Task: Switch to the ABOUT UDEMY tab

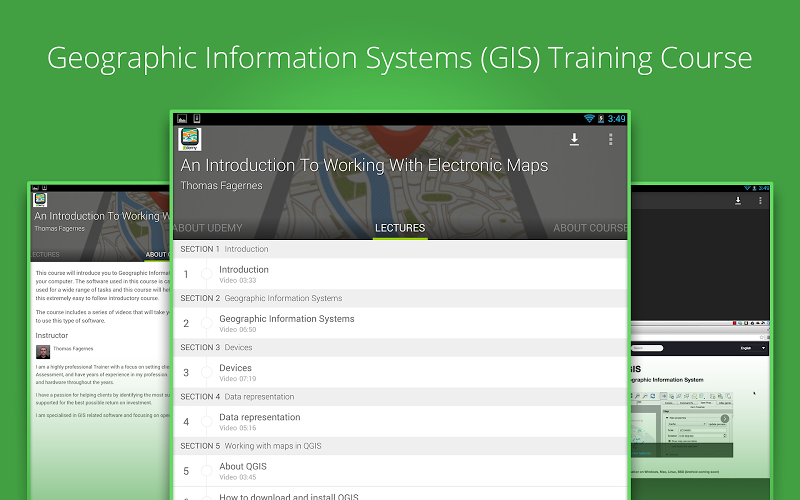Action: pos(207,228)
